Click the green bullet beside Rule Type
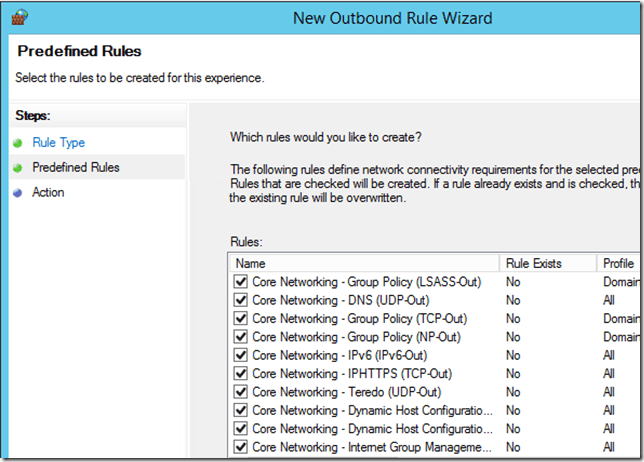The height and width of the screenshot is (462, 644). [17, 143]
